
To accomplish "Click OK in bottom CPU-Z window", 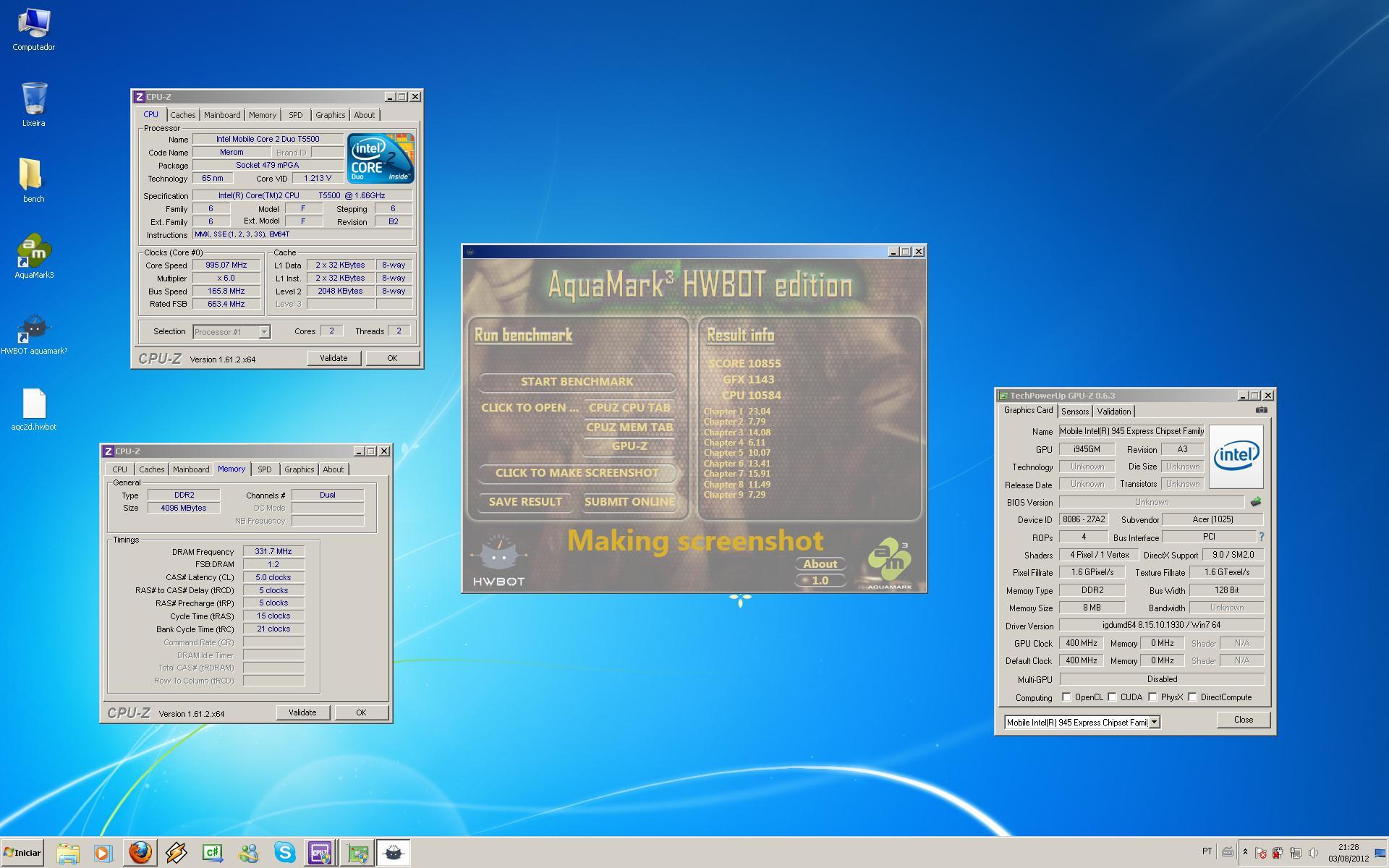I will point(361,712).
